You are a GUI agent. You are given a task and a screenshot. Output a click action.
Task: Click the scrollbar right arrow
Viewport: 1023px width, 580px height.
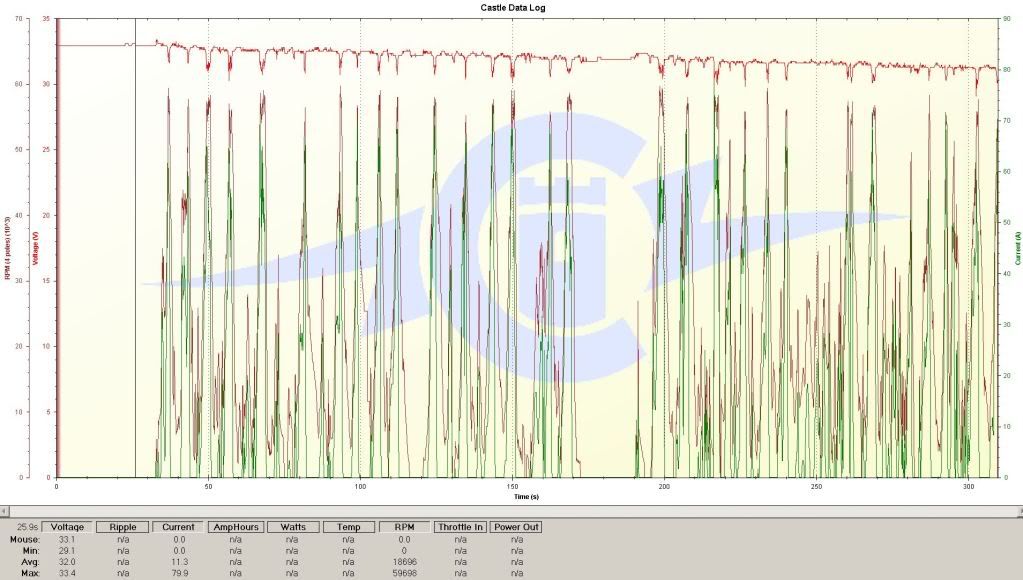coord(1017,510)
